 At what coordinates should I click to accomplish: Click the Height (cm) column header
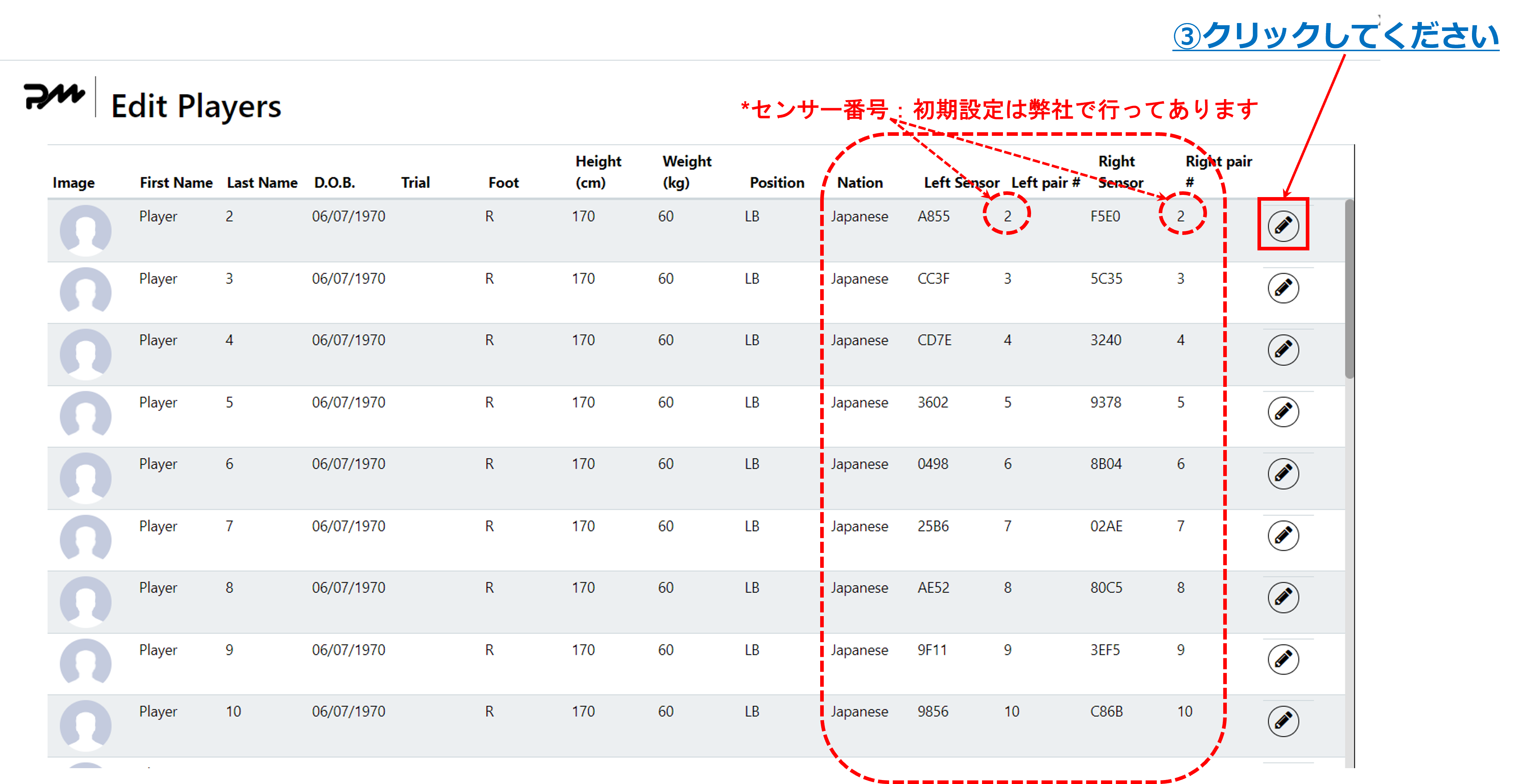598,171
